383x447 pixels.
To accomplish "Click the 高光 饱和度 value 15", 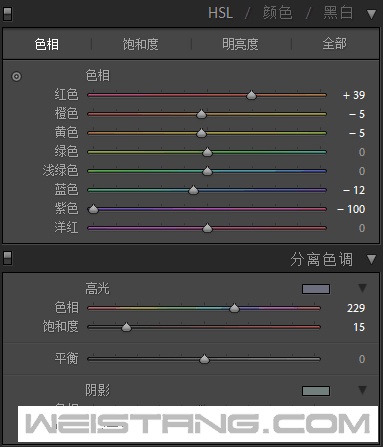I will [359, 327].
